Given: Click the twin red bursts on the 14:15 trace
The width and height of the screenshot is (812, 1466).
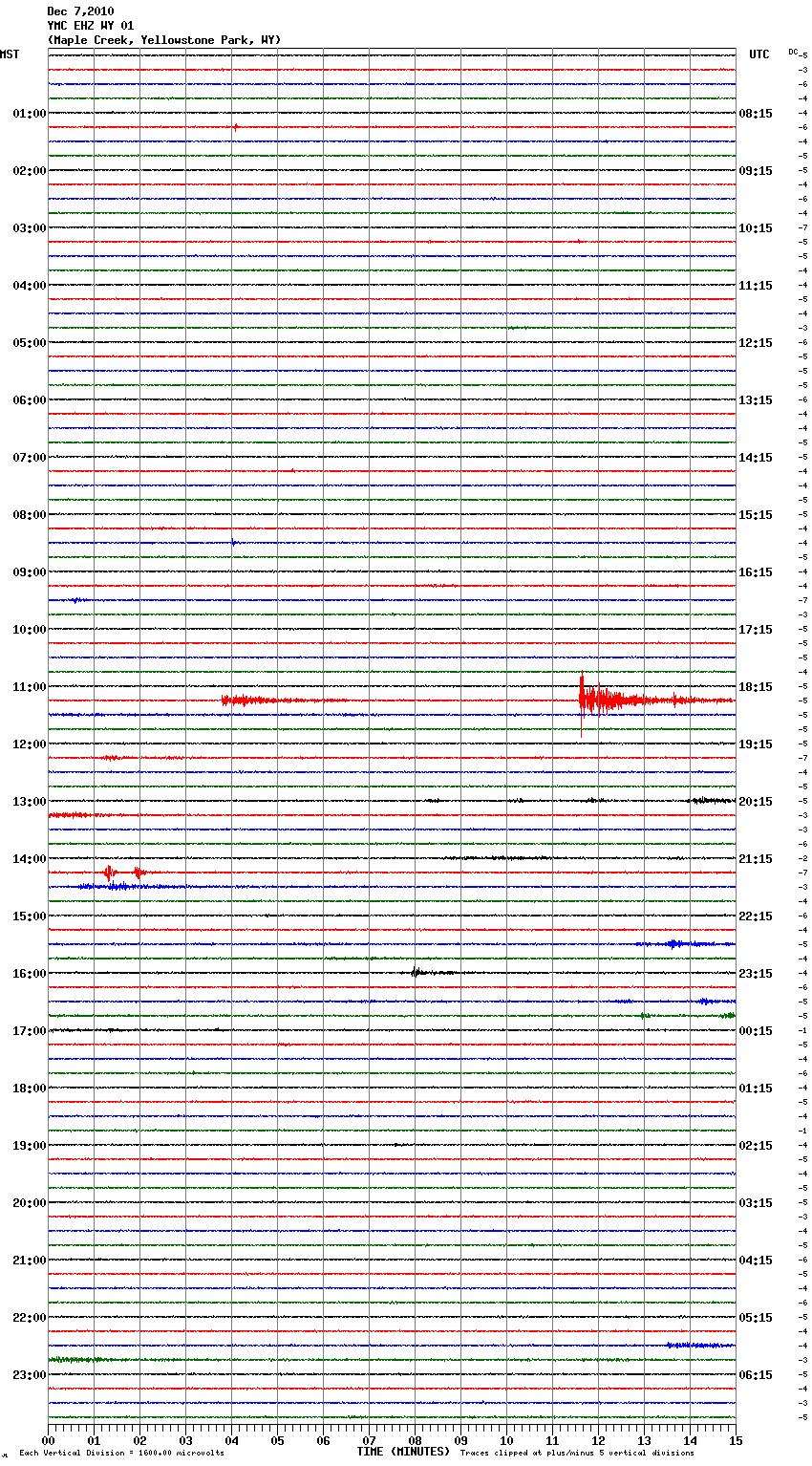Looking at the screenshot, I should pos(124,873).
